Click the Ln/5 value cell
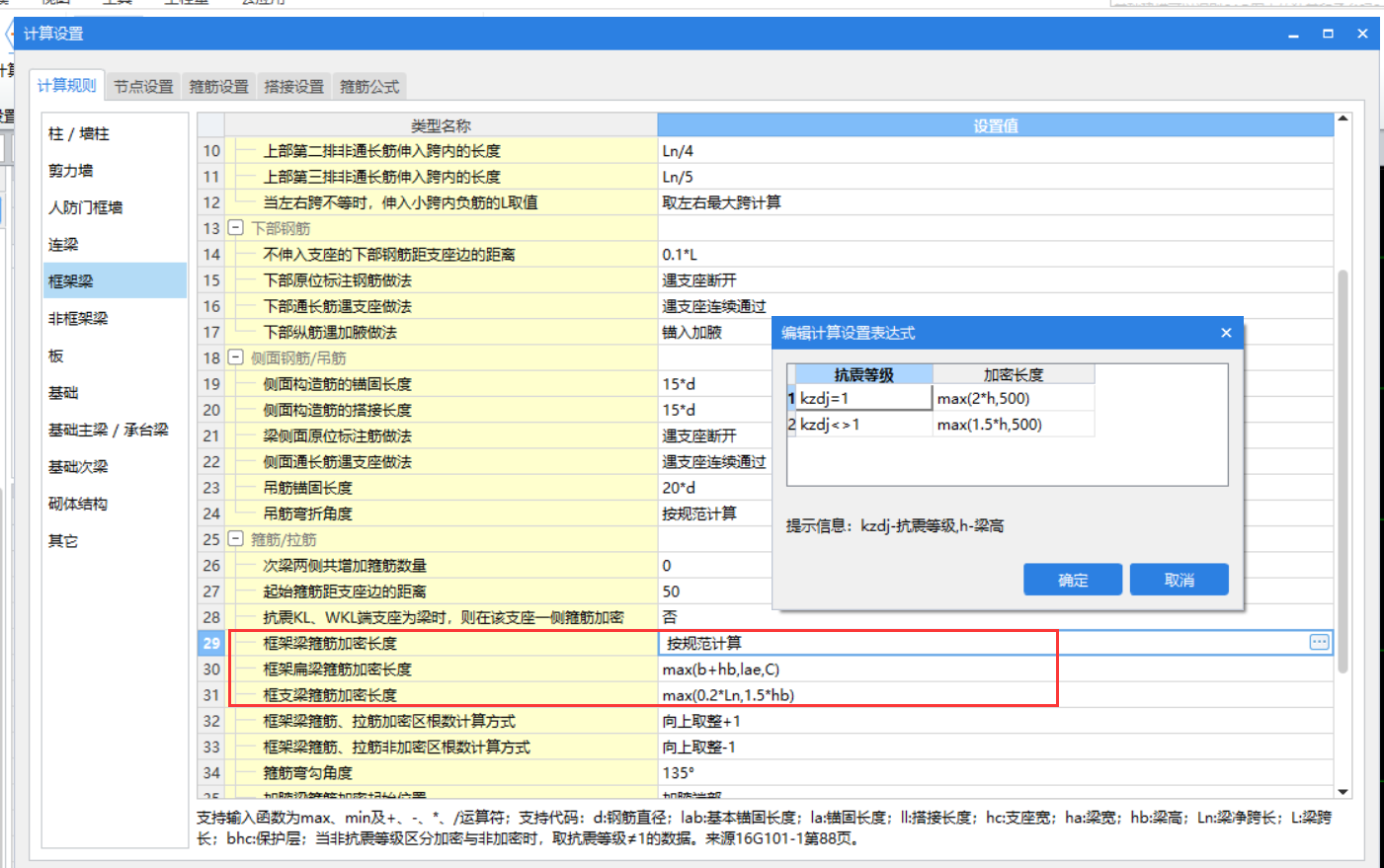 point(996,177)
